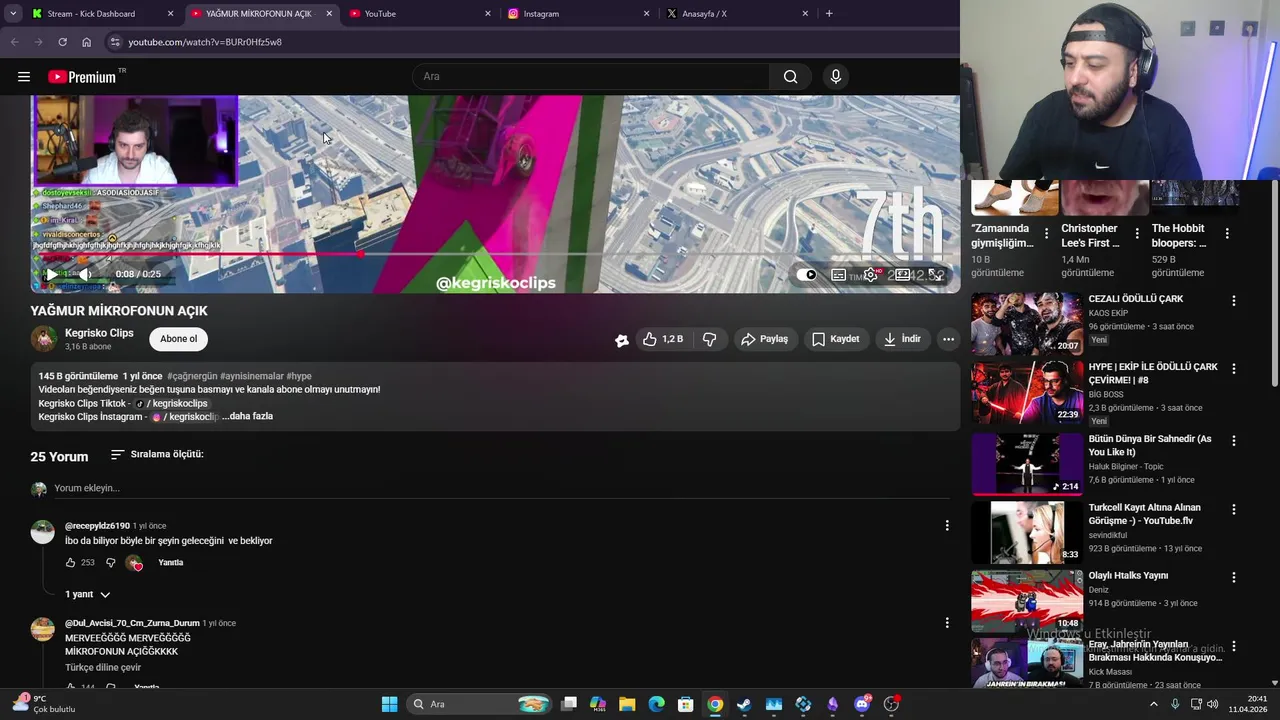Reply to @recepyldz6190 via Yanıtla
The height and width of the screenshot is (720, 1280).
tap(171, 563)
